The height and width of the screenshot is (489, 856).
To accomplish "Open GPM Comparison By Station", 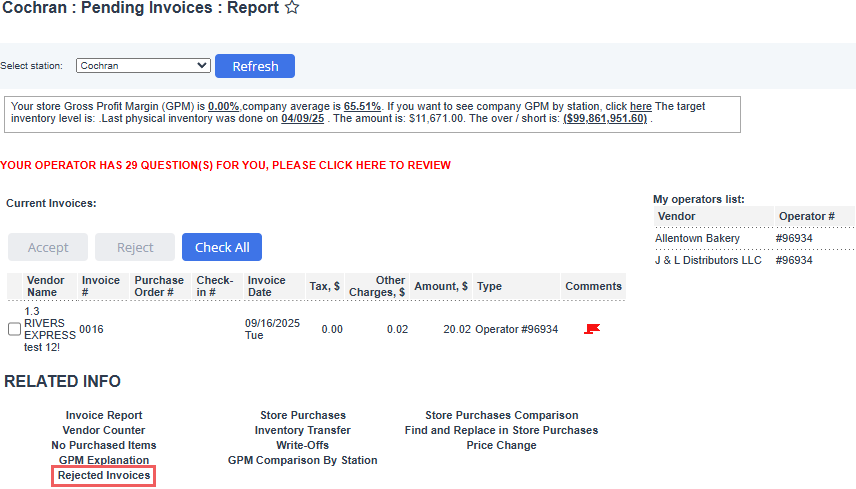I will [303, 460].
